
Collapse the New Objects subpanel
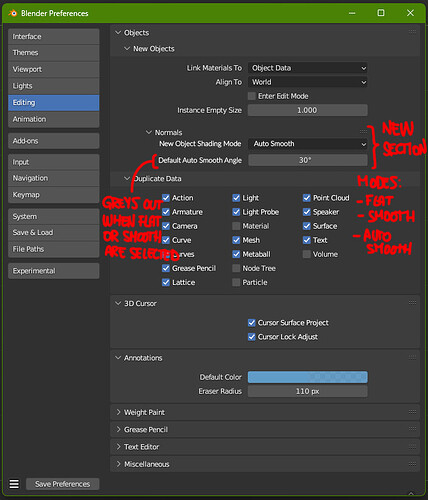[x=127, y=49]
